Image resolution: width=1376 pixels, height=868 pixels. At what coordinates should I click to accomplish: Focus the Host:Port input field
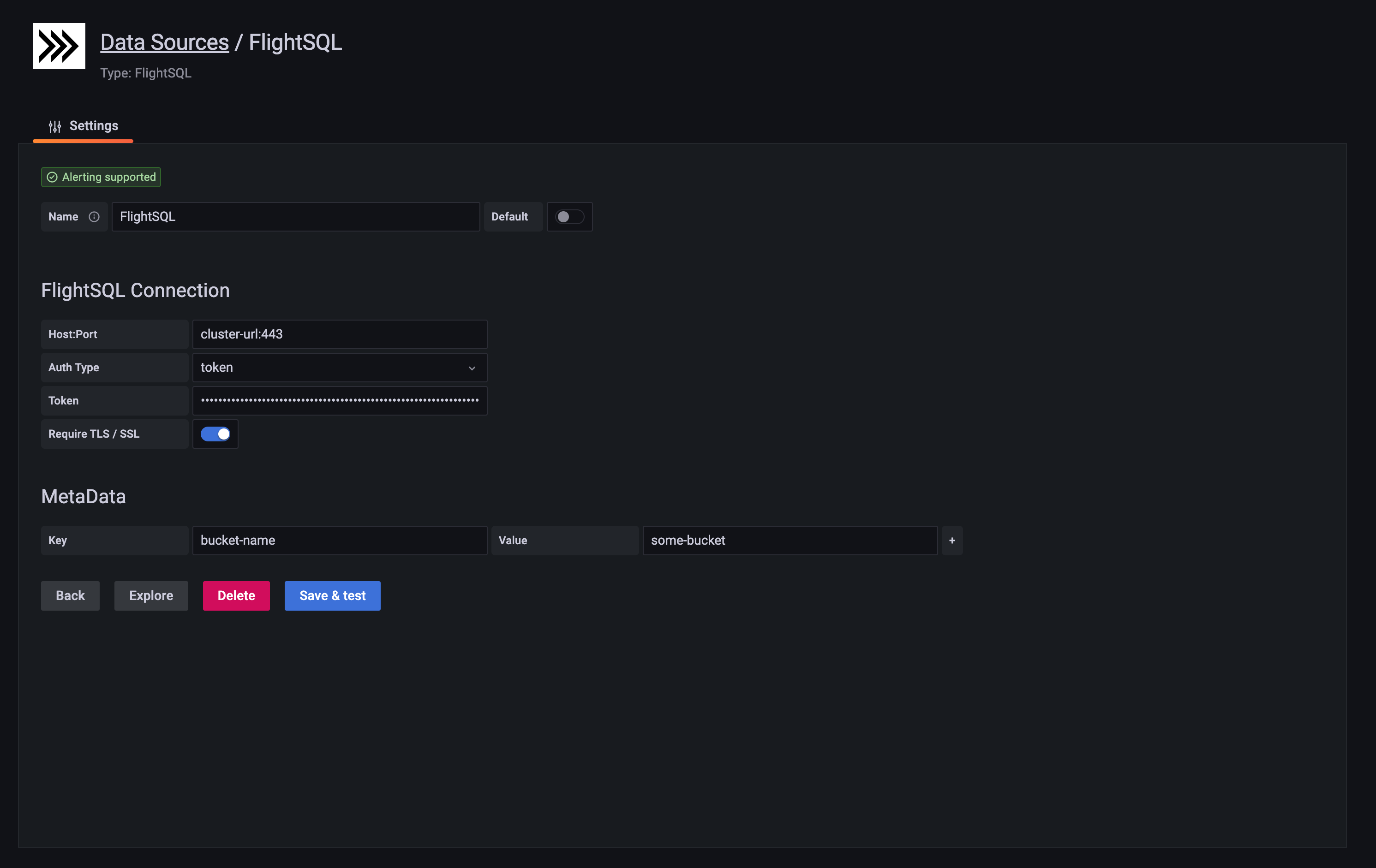coord(340,334)
